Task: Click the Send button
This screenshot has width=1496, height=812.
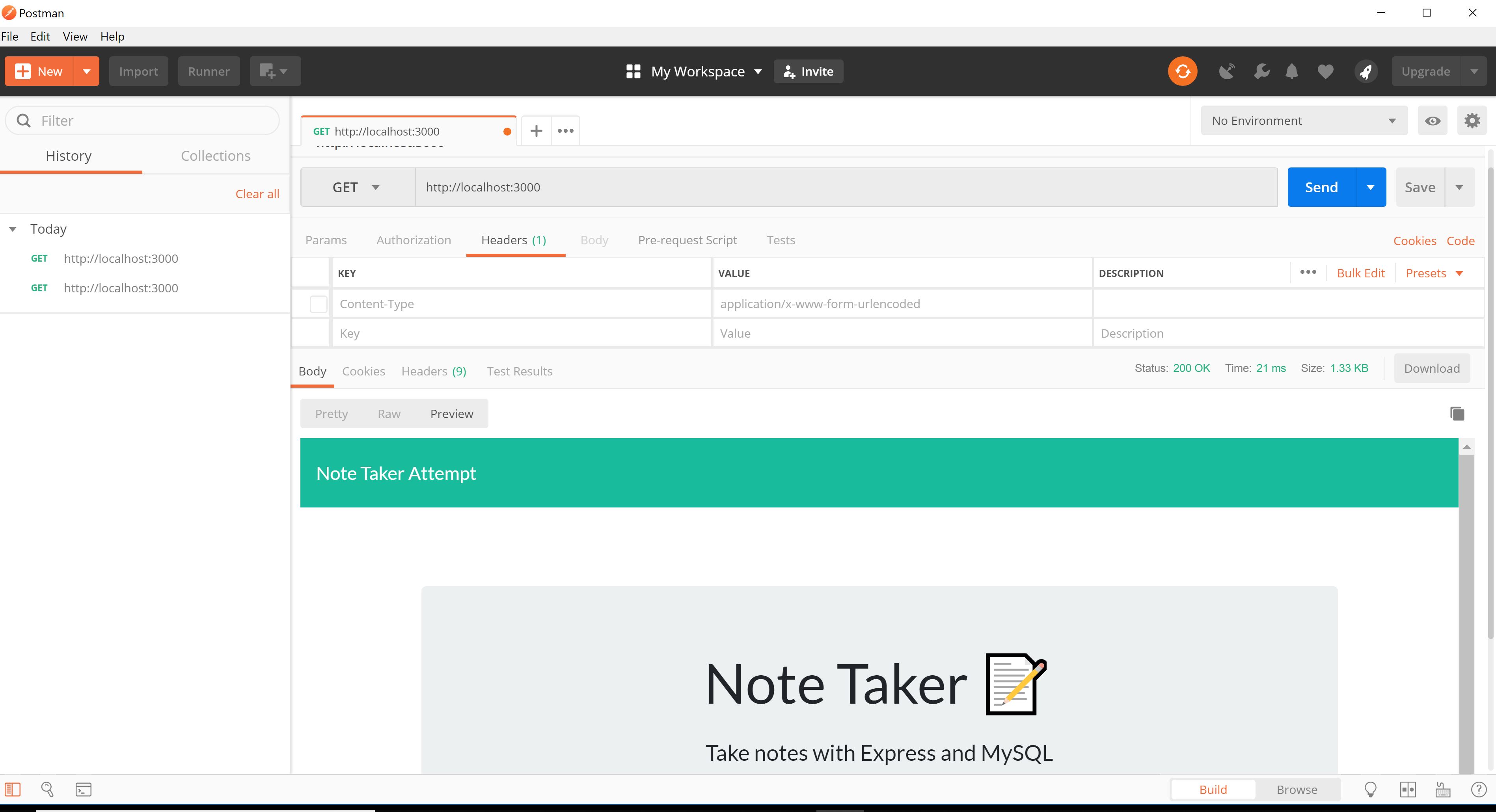Action: 1321,186
